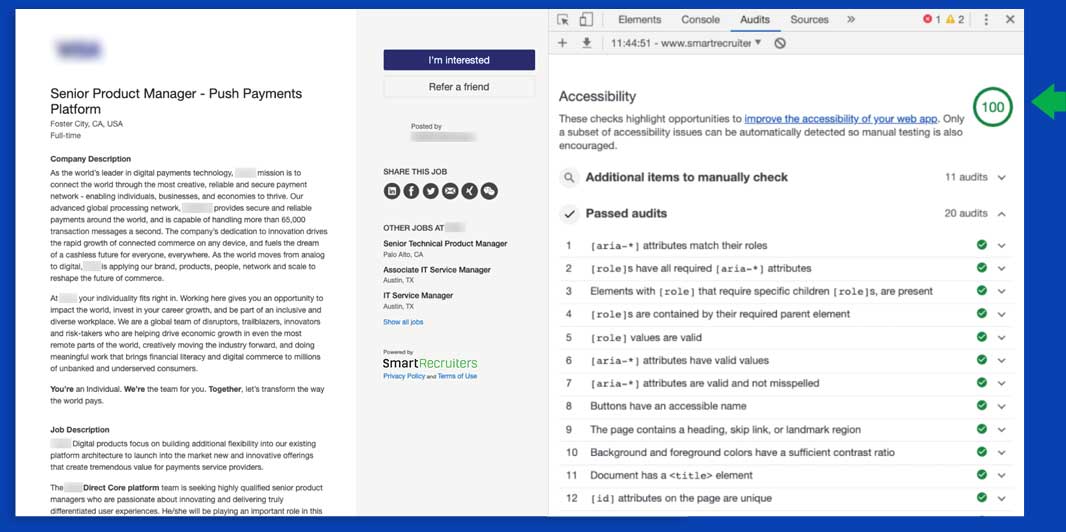Open the Show all jobs link
The width and height of the screenshot is (1066, 532).
click(403, 322)
